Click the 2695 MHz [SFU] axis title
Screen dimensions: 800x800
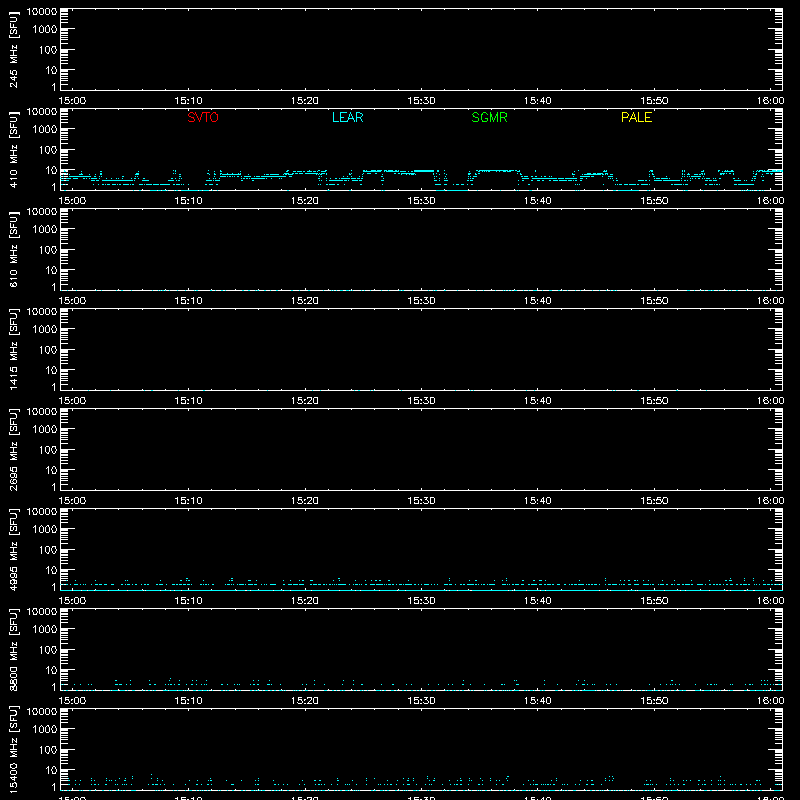click(x=13, y=449)
